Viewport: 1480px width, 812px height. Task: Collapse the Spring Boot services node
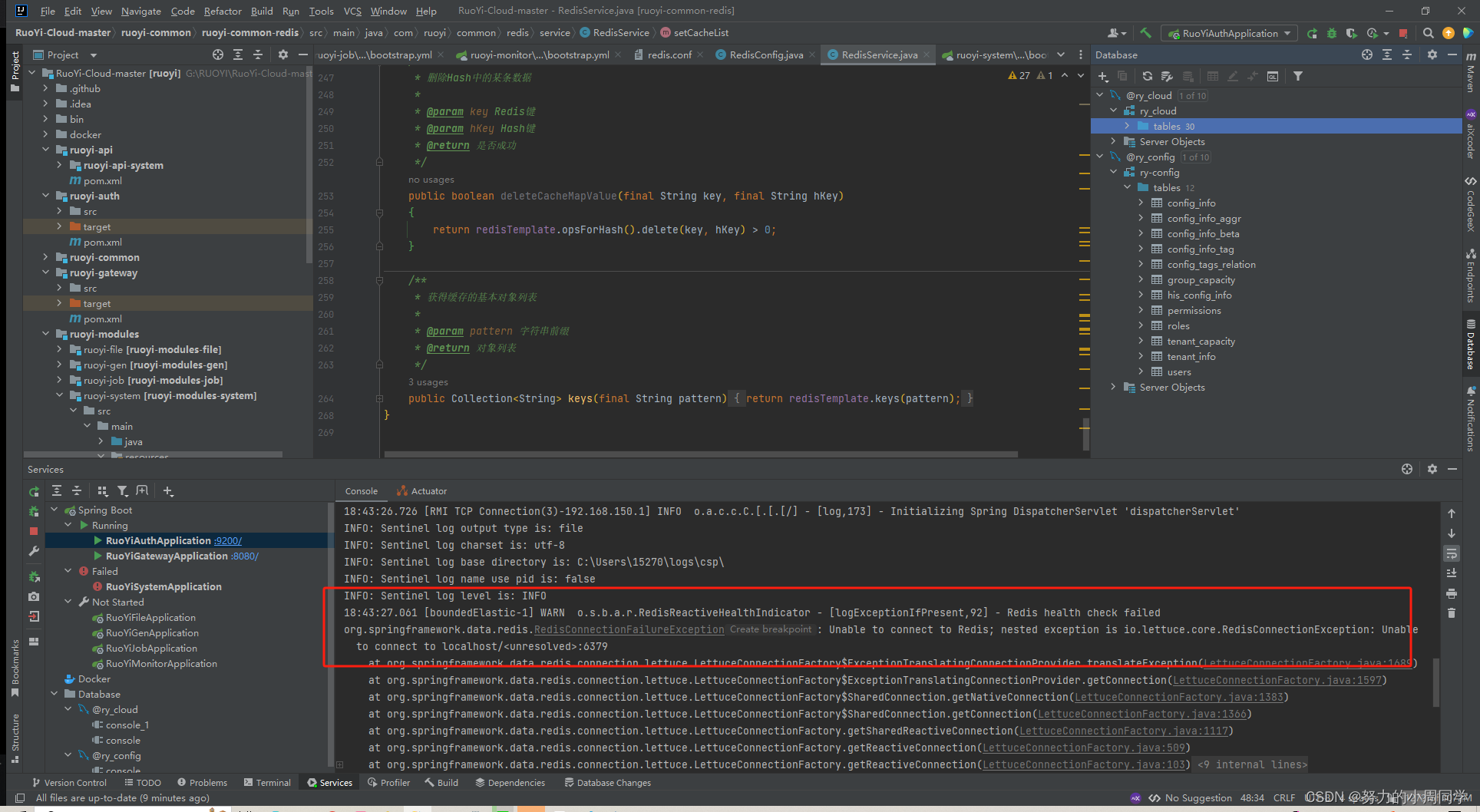point(55,510)
